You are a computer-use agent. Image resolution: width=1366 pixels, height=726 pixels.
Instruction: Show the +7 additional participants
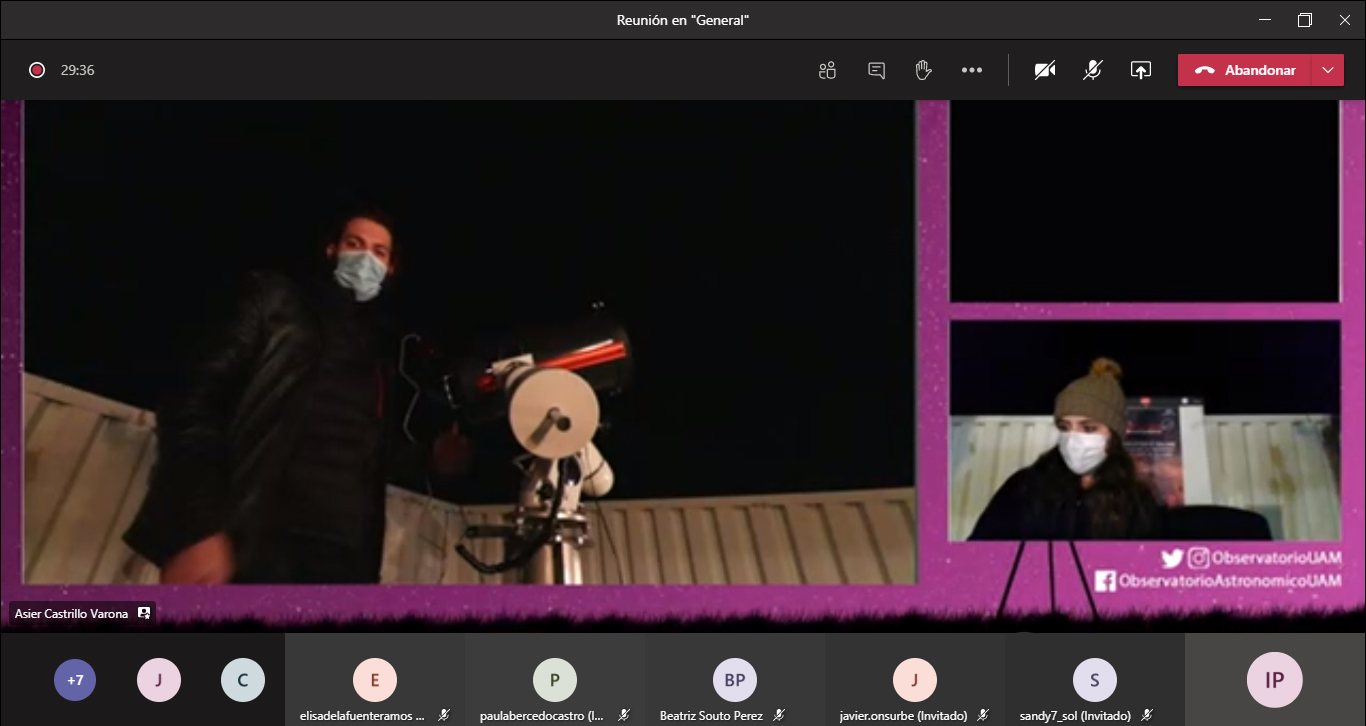(75, 680)
